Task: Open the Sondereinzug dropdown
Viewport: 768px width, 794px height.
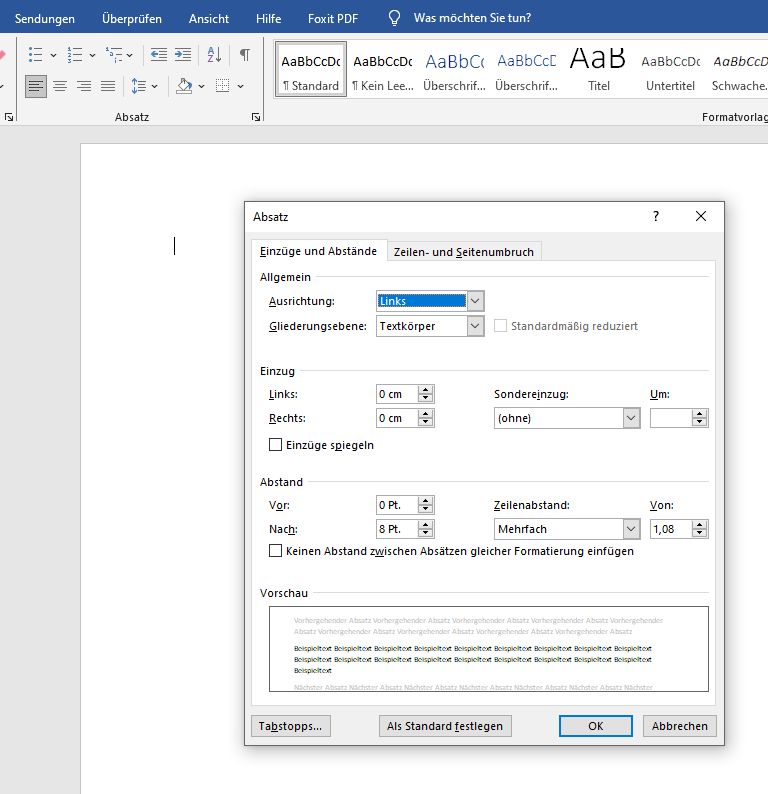Action: (631, 418)
